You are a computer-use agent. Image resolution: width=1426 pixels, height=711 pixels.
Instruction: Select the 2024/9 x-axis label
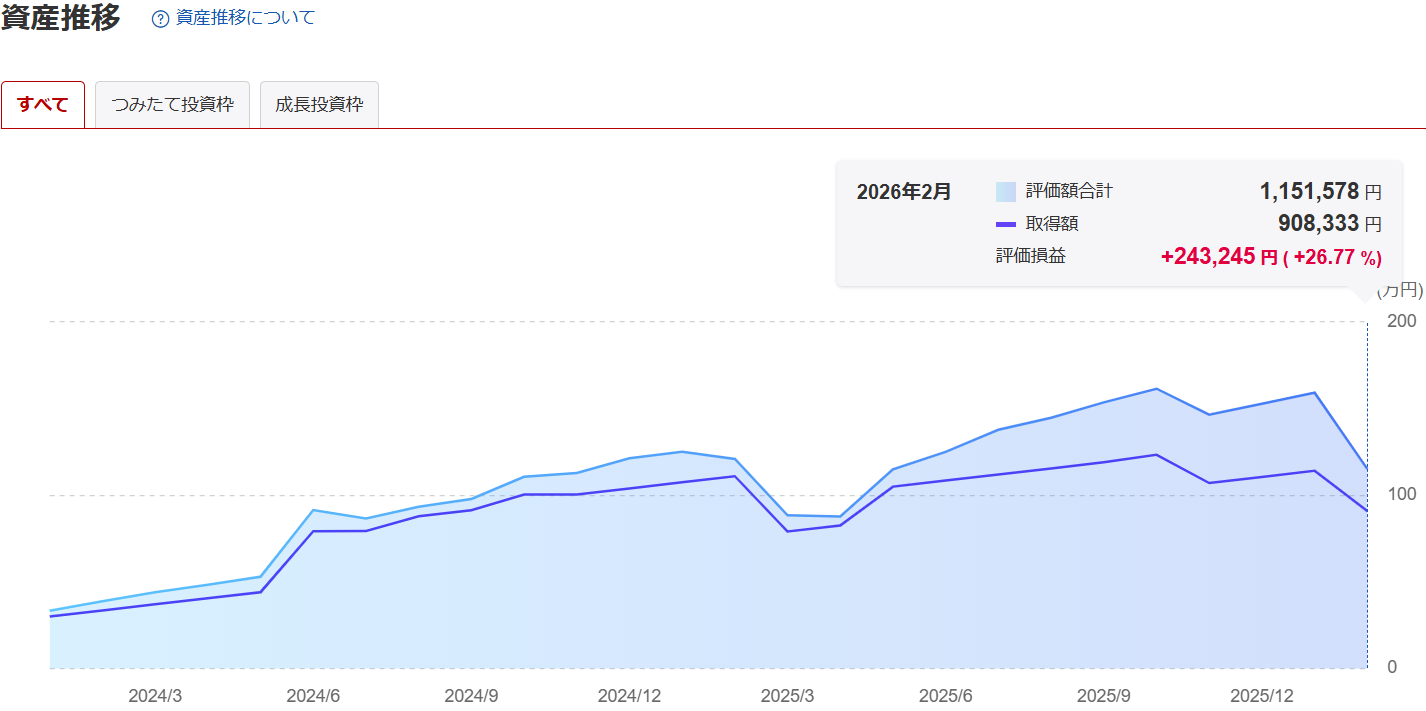coord(471,696)
